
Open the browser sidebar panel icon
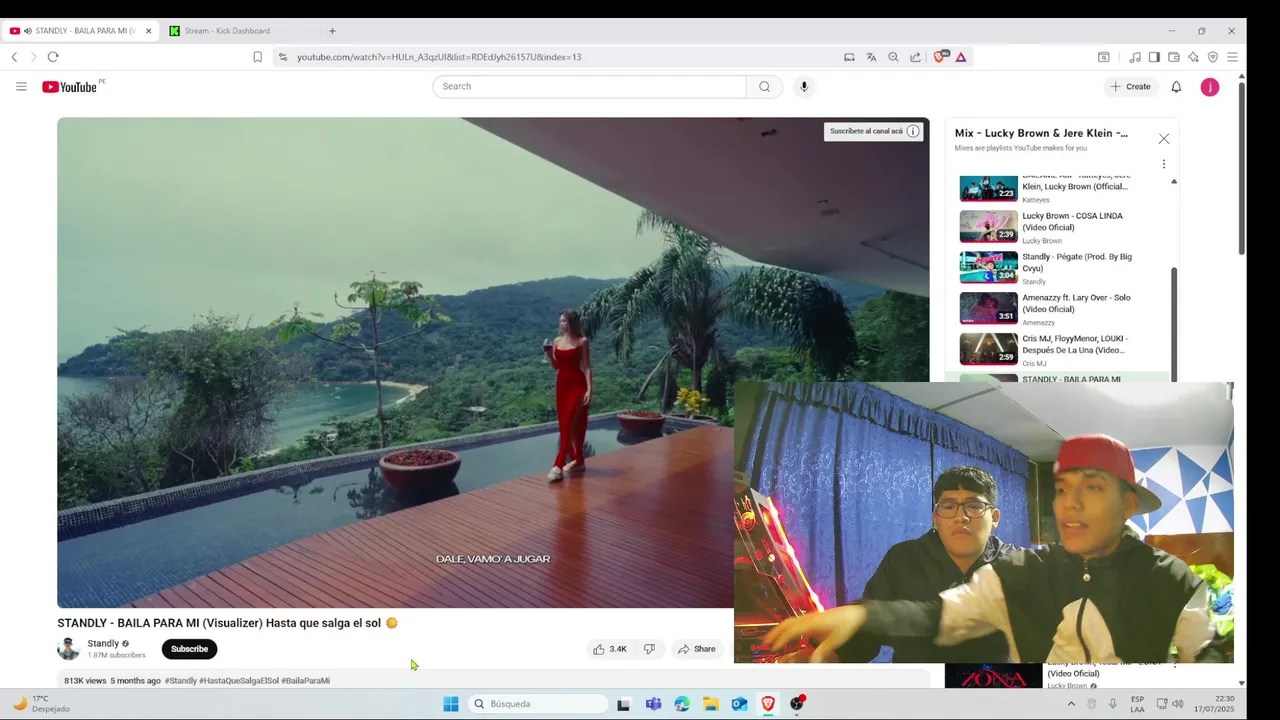(1154, 57)
